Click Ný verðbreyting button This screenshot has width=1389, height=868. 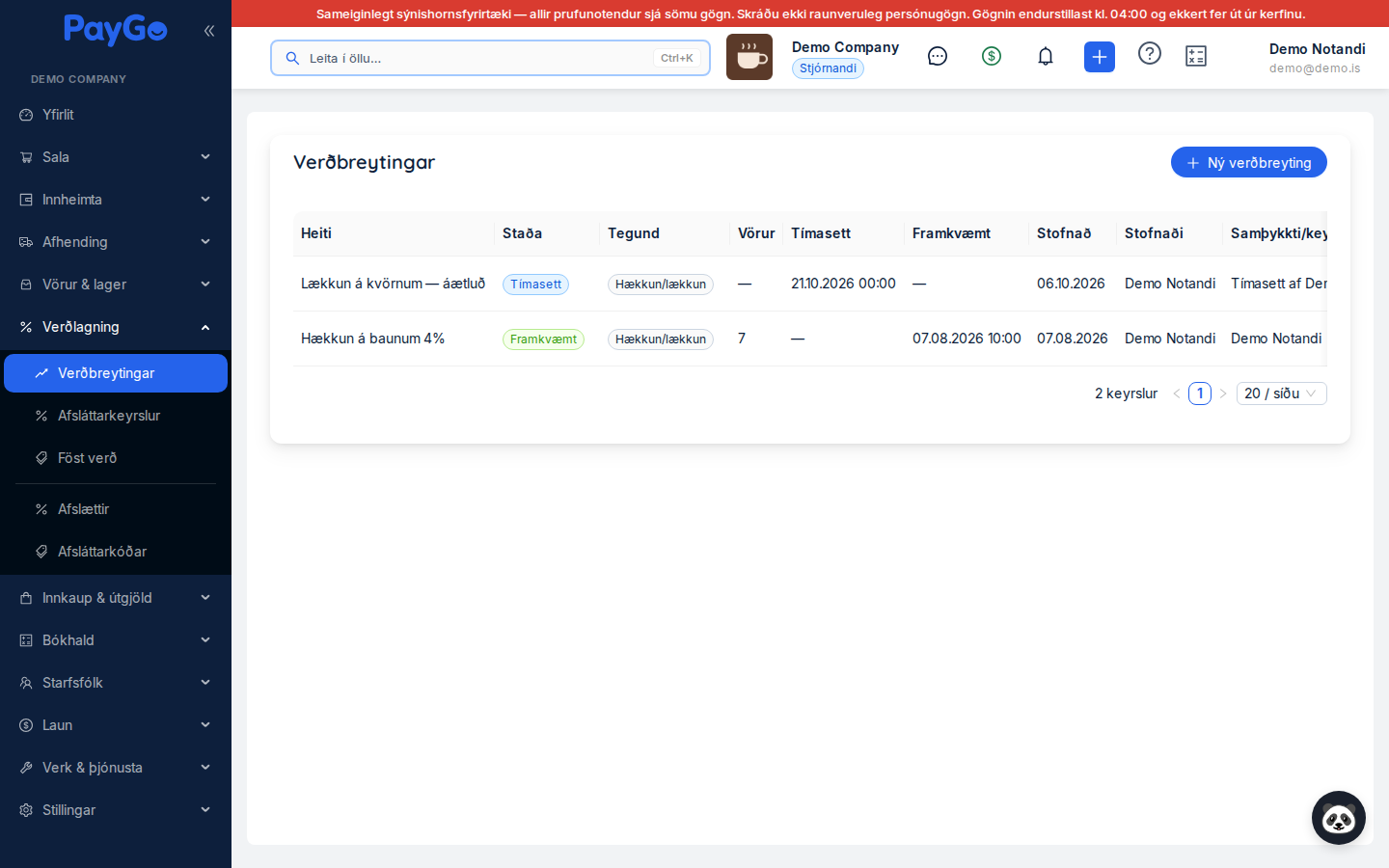[1249, 162]
